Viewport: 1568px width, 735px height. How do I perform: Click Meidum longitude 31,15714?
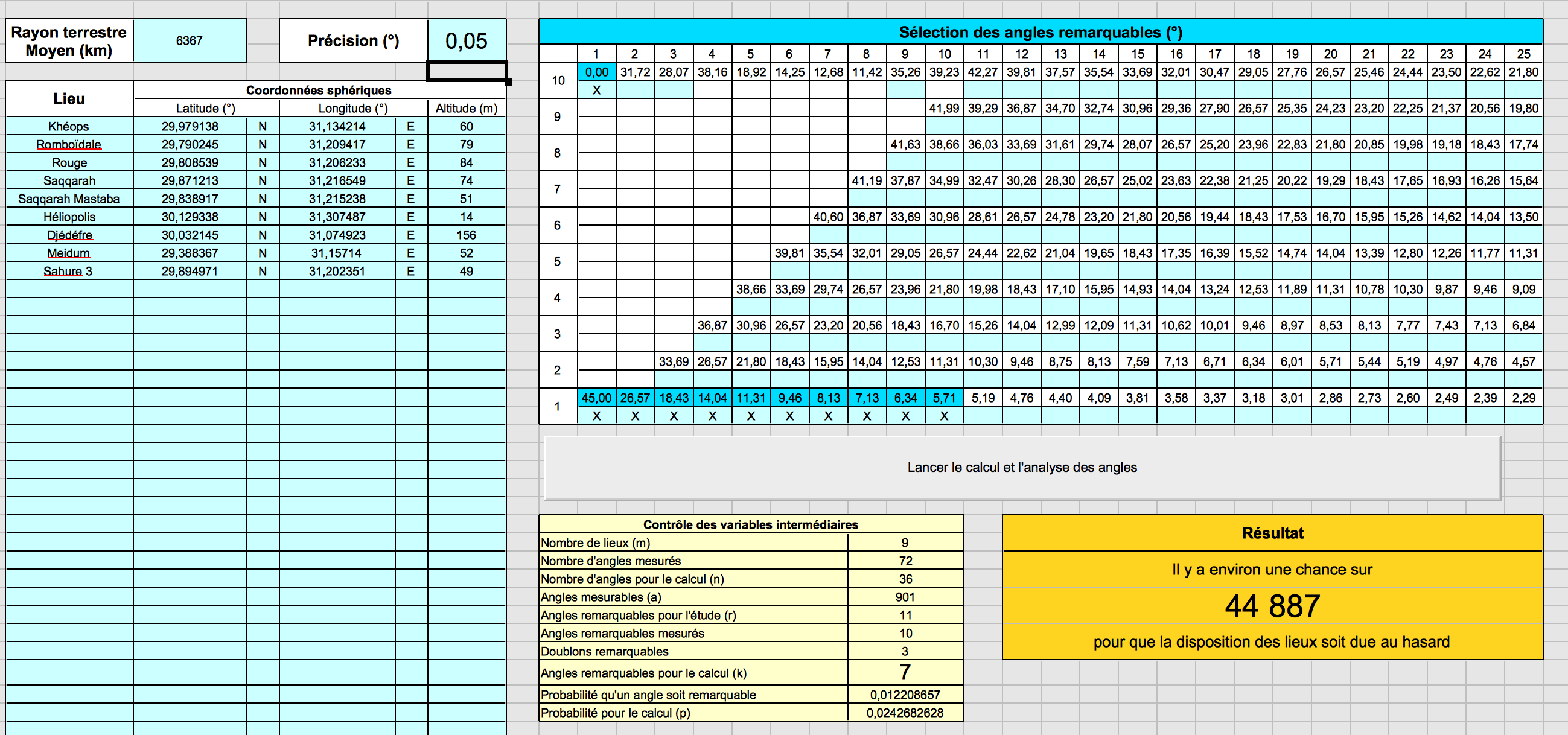coord(337,253)
